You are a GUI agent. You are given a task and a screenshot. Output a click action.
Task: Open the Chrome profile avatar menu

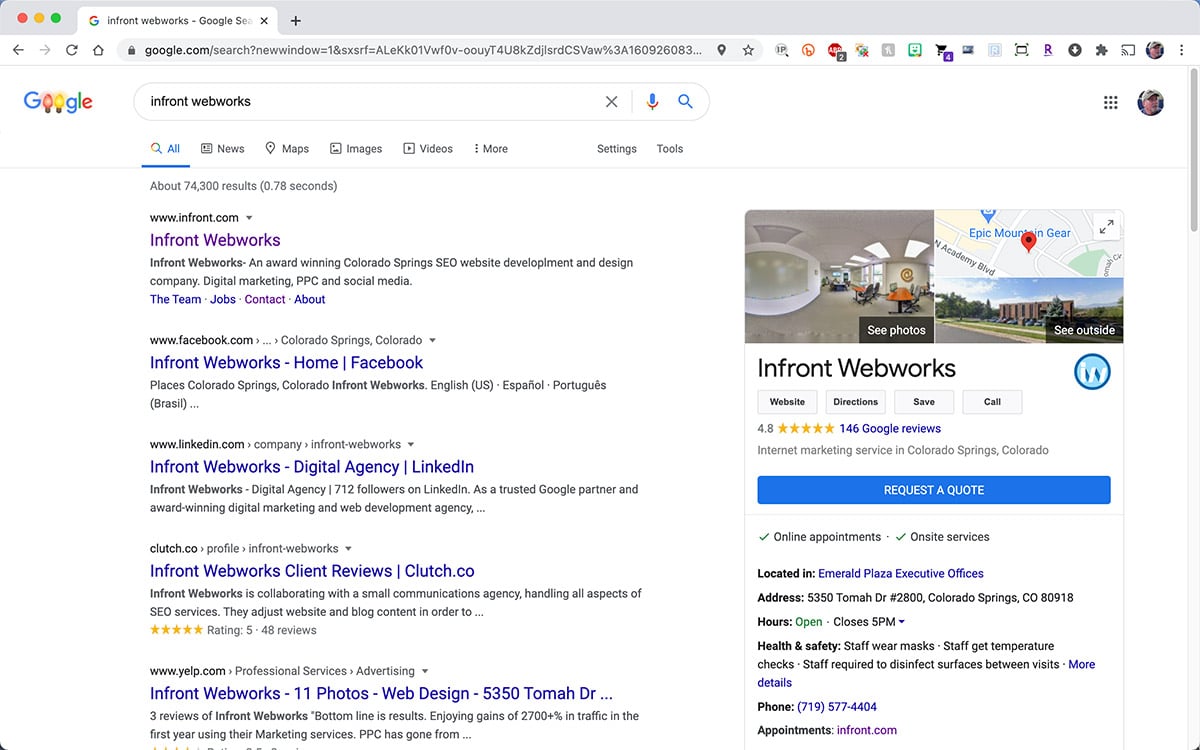1155,49
